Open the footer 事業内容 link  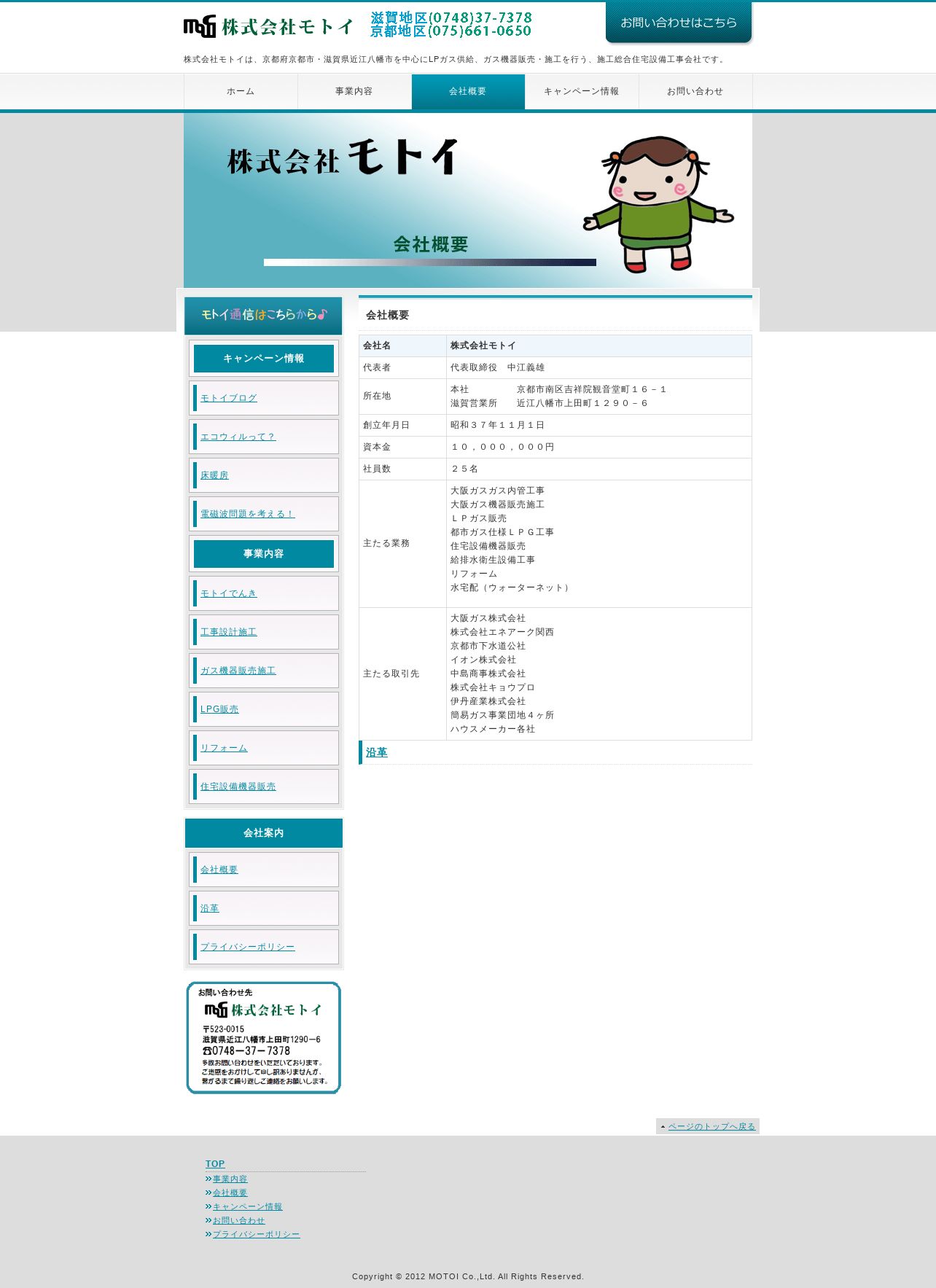point(230,1179)
